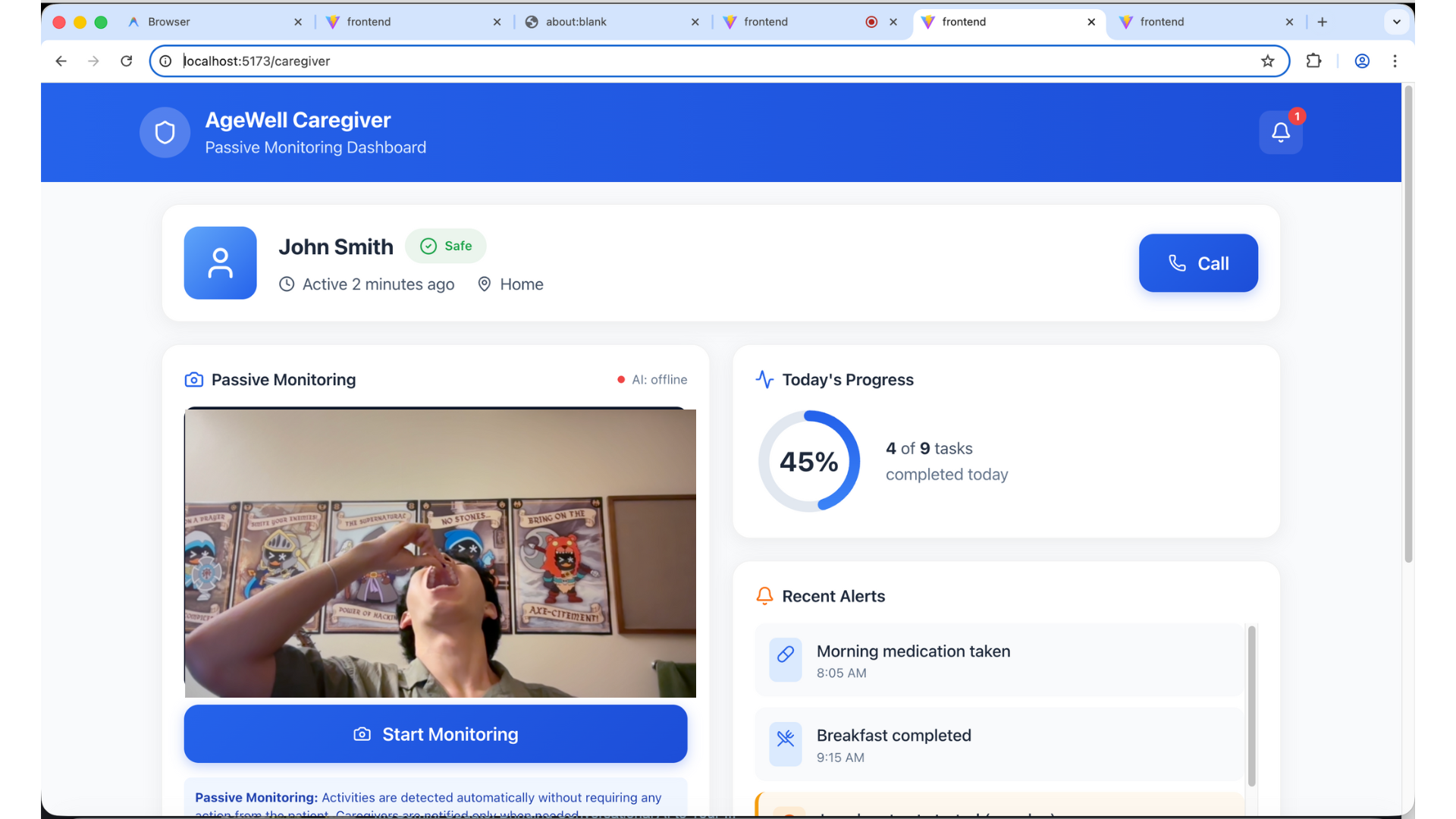1456x819 pixels.
Task: Switch to the about:blank tab
Action: point(576,22)
